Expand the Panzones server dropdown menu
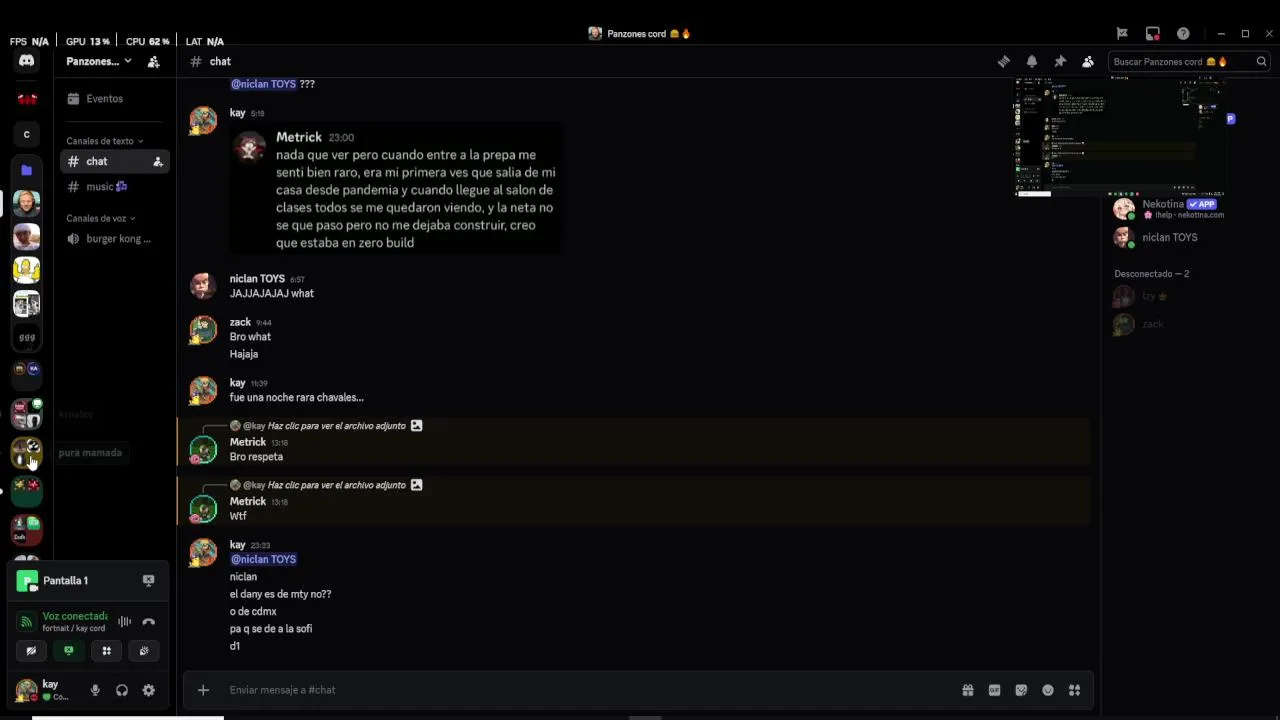This screenshot has height=720, width=1280. click(x=127, y=62)
